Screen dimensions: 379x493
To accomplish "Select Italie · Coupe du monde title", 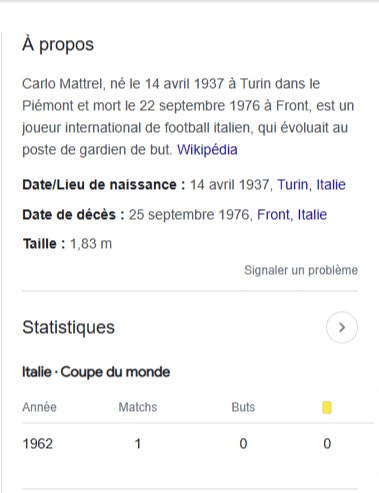I will tap(96, 372).
